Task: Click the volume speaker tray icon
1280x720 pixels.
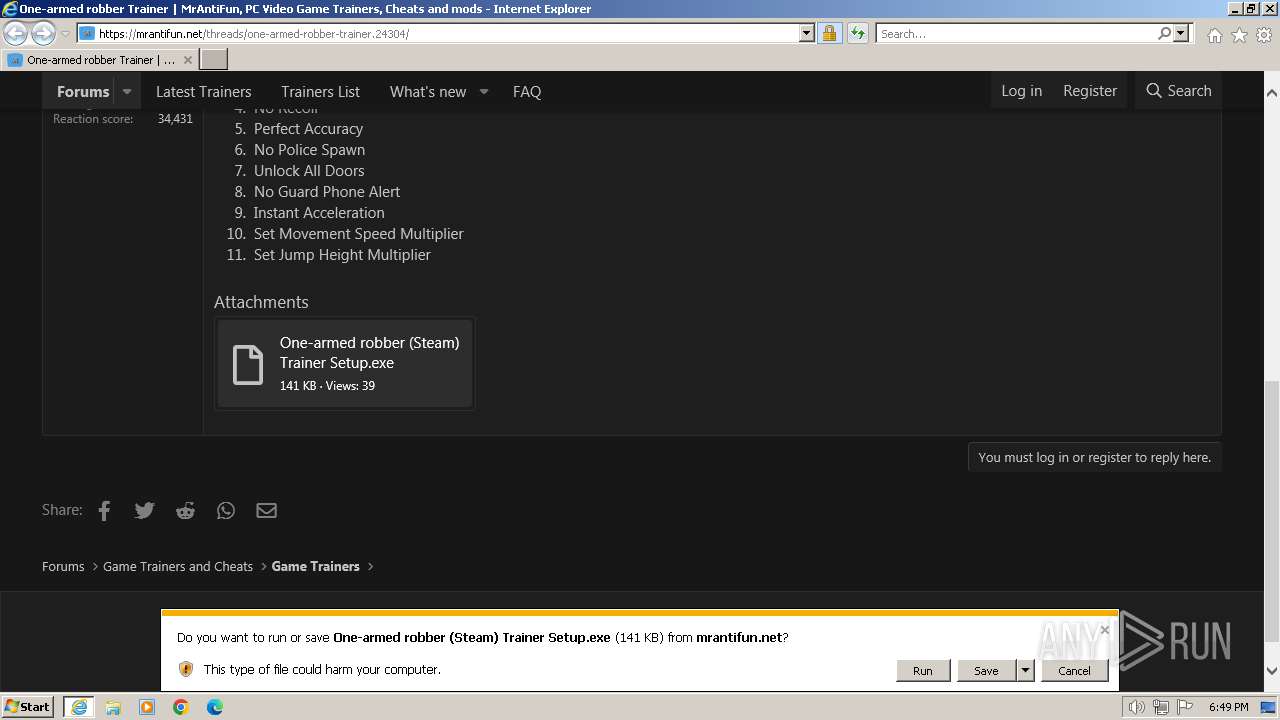Action: click(1137, 707)
